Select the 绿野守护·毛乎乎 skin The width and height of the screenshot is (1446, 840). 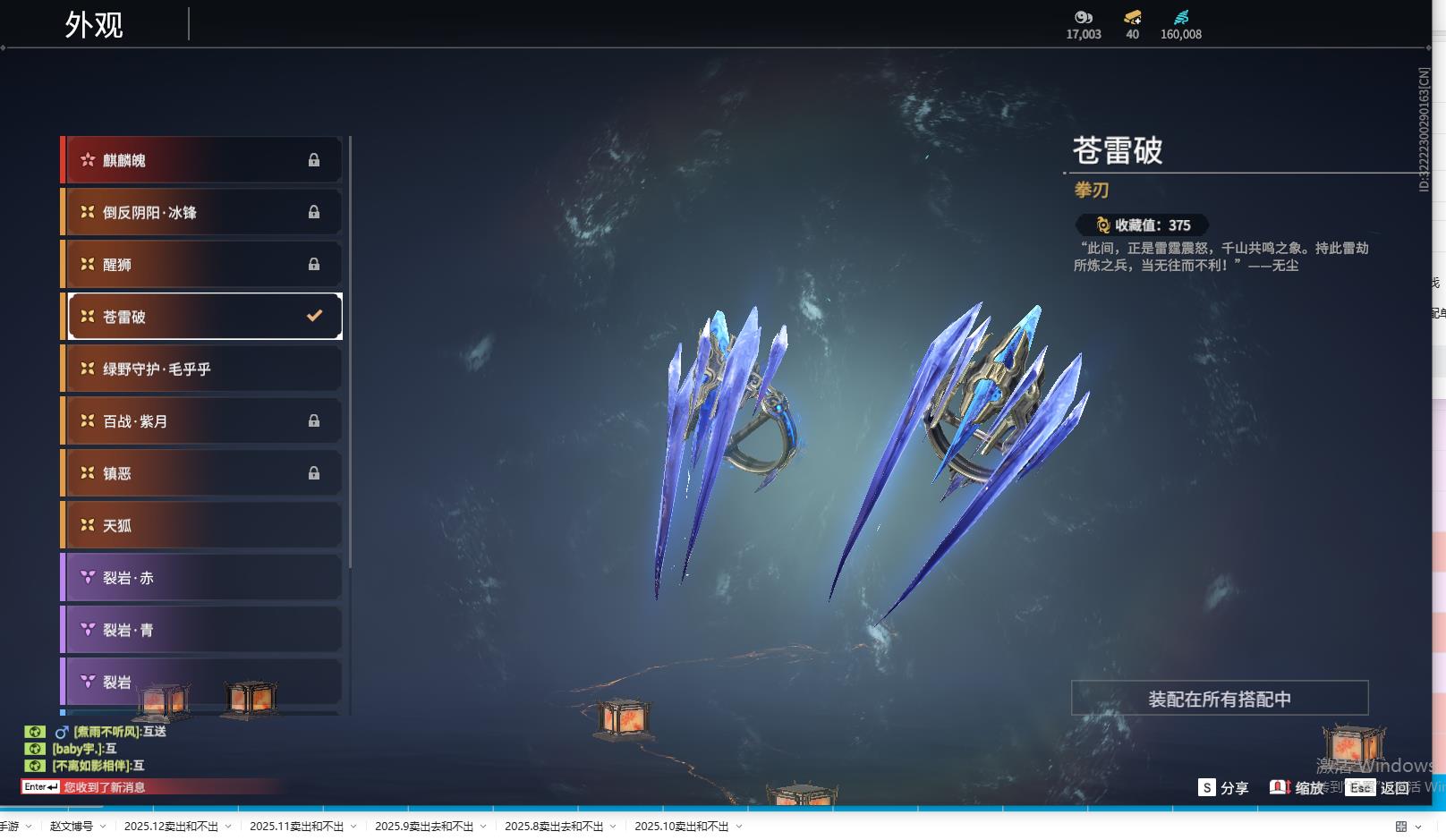coord(201,369)
